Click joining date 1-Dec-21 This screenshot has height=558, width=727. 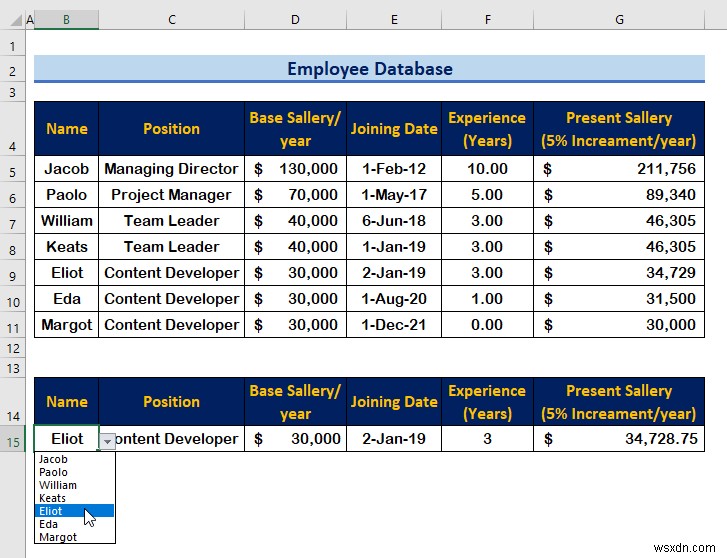click(394, 324)
